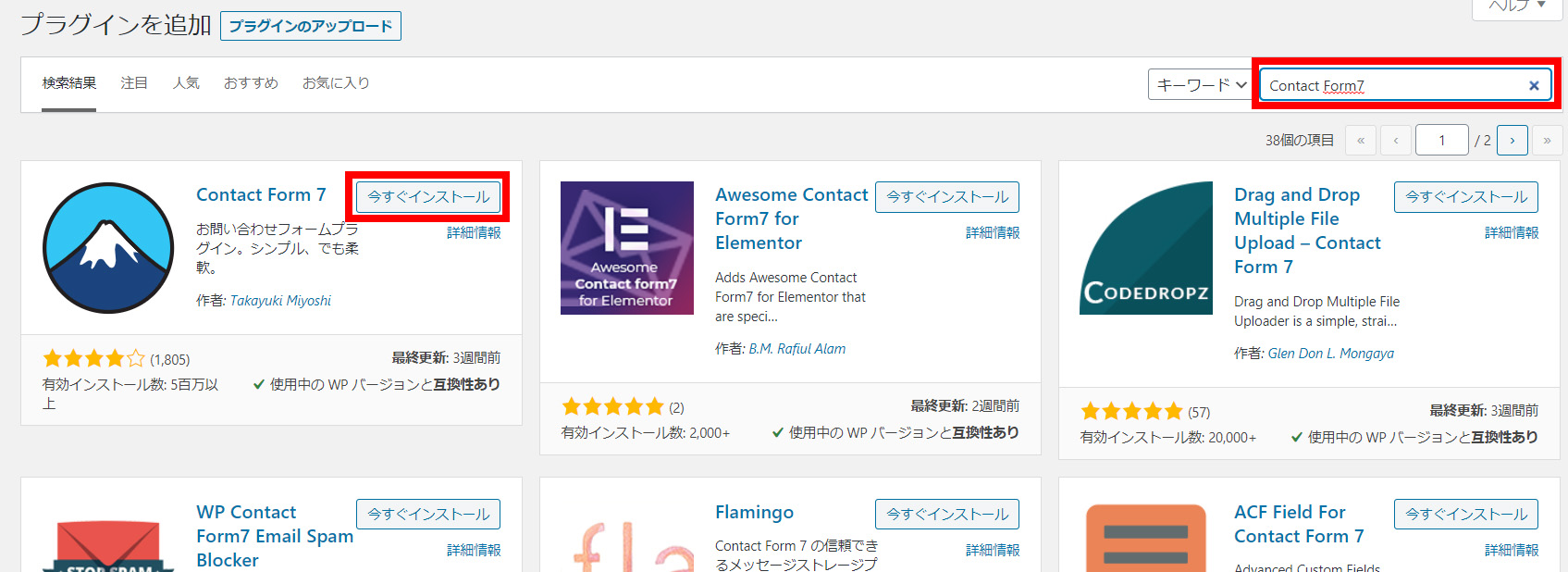Go to next page of results
This screenshot has width=1568, height=572.
[x=1512, y=140]
